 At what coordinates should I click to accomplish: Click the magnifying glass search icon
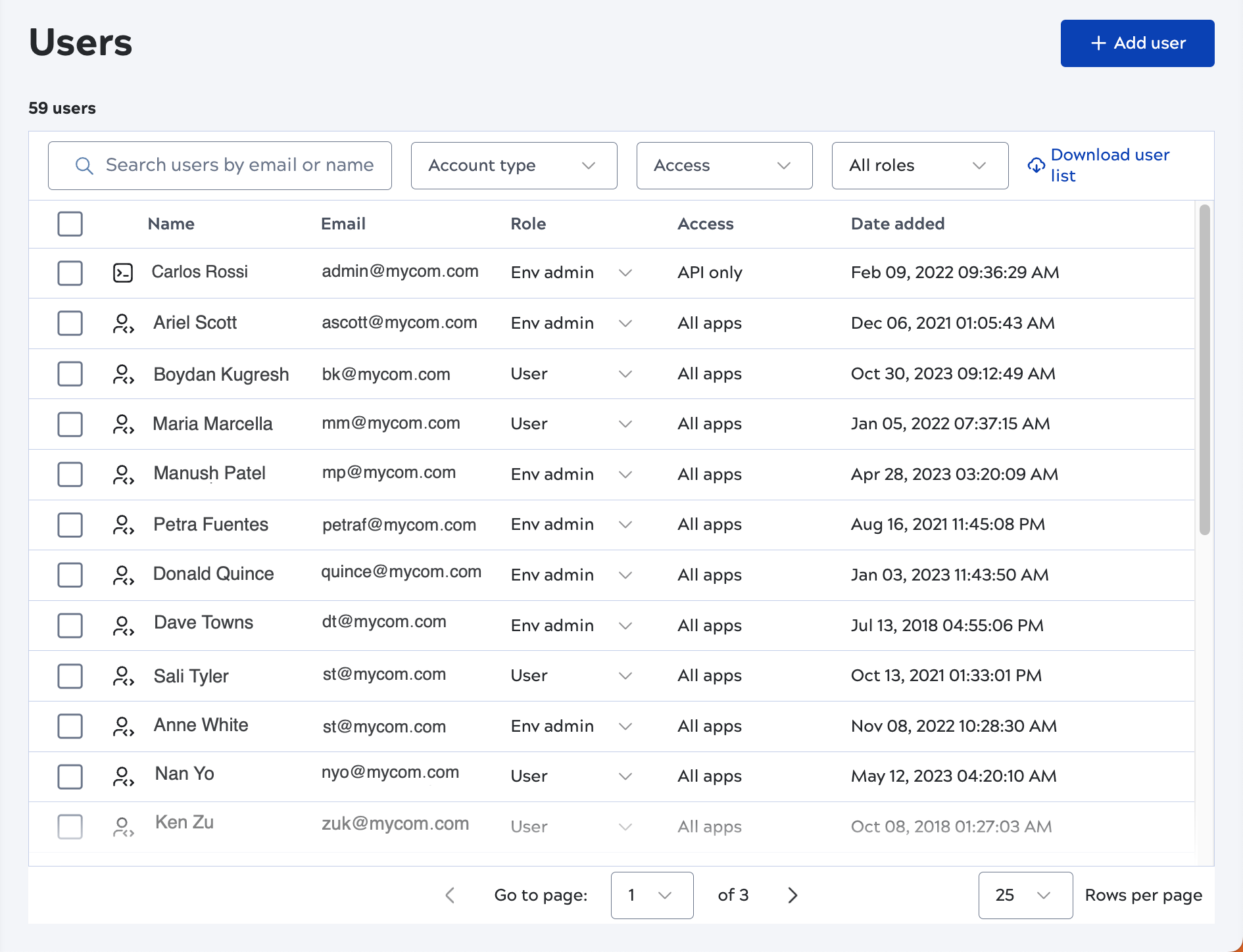click(84, 166)
